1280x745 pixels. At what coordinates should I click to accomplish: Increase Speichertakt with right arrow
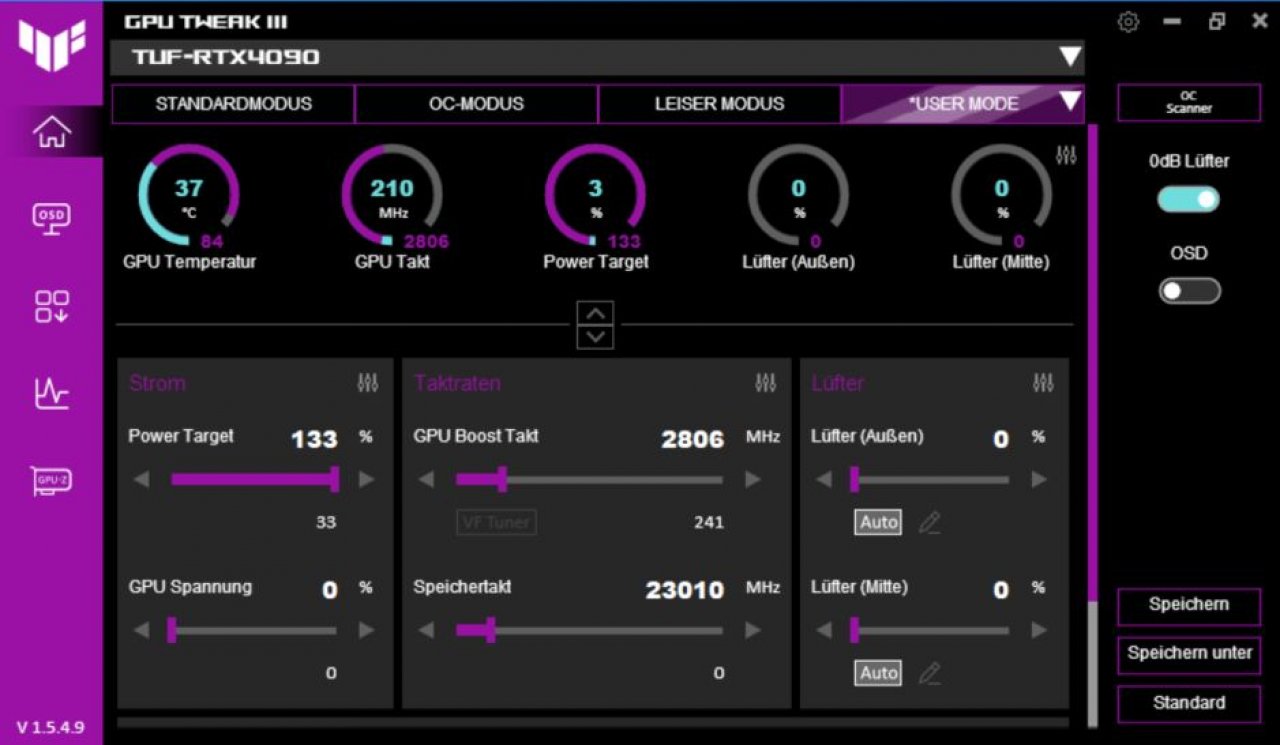(x=753, y=630)
